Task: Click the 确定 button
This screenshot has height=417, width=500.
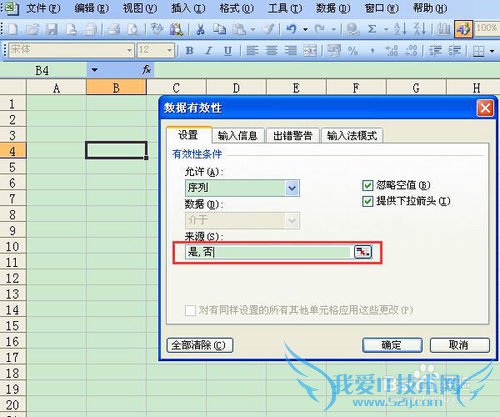Action: pyautogui.click(x=392, y=345)
